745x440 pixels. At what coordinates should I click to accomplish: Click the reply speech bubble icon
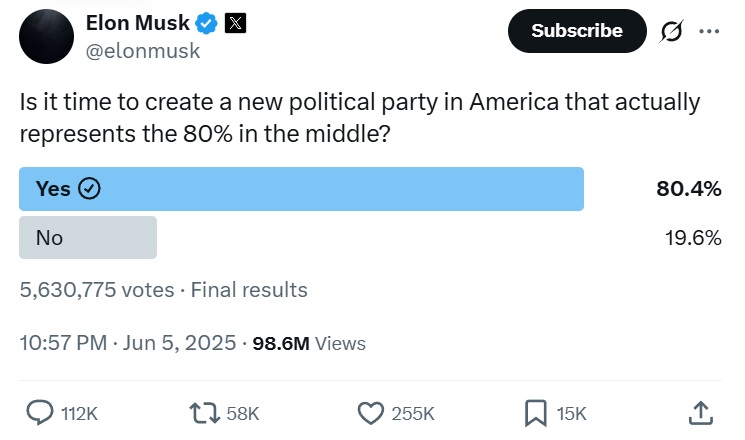[x=39, y=412]
